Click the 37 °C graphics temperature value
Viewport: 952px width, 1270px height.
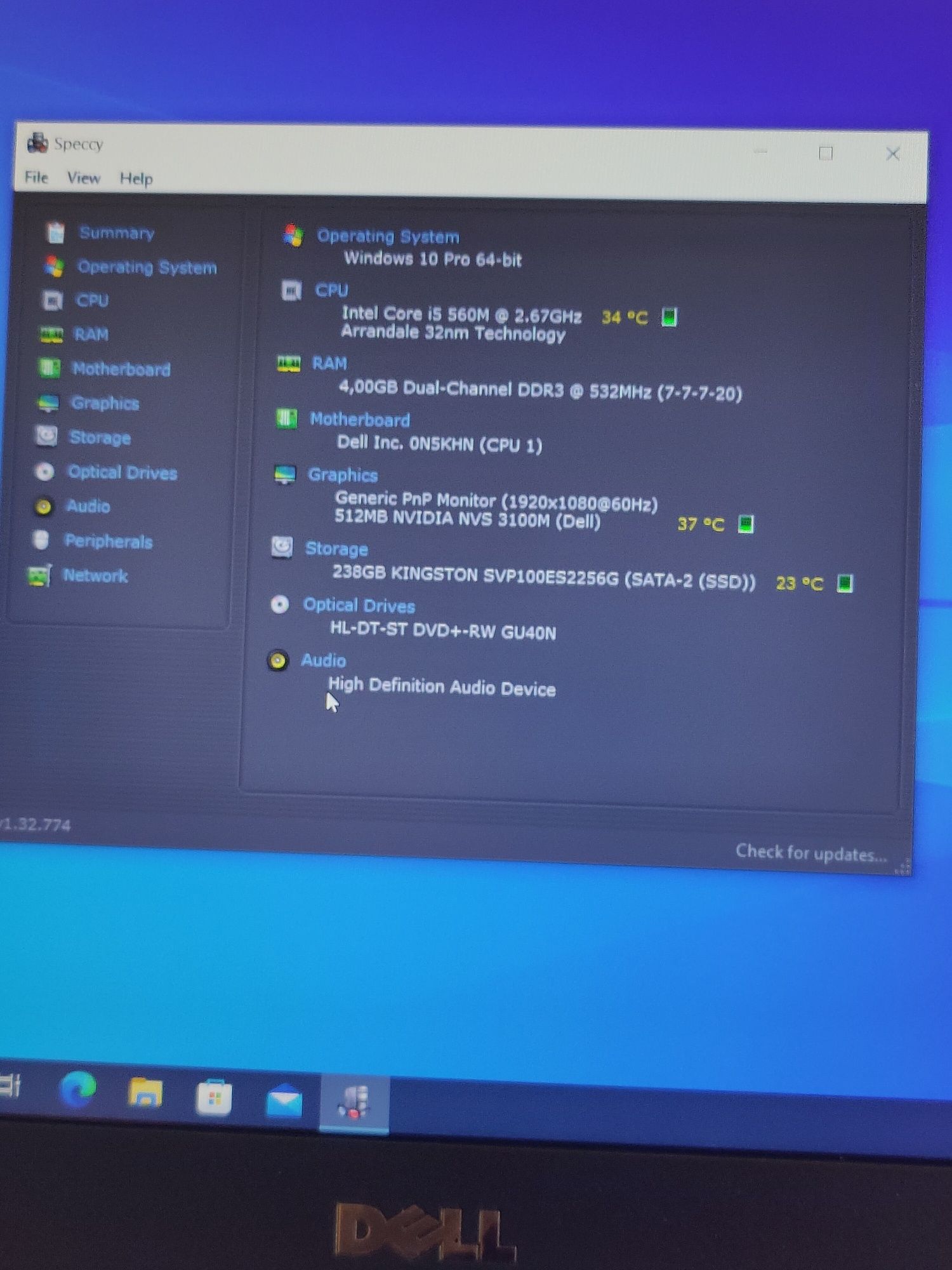click(x=701, y=524)
